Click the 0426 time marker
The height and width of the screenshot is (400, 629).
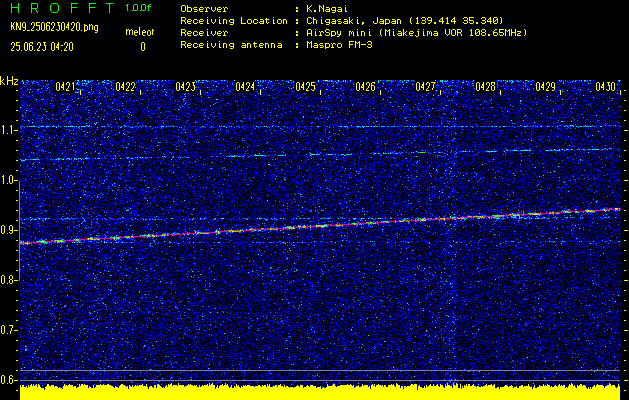(x=365, y=86)
